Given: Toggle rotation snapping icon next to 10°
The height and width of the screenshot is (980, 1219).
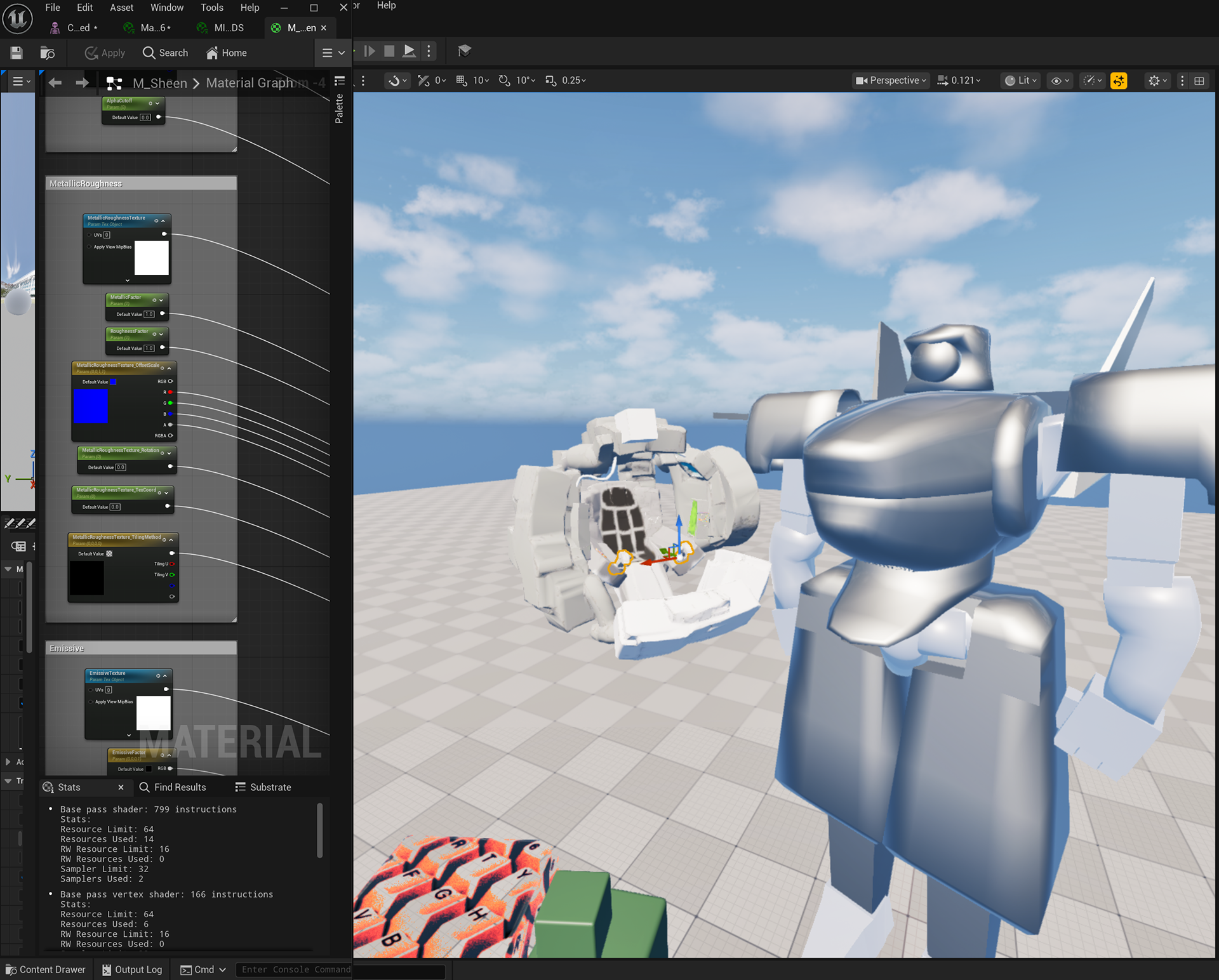Looking at the screenshot, I should coord(505,81).
